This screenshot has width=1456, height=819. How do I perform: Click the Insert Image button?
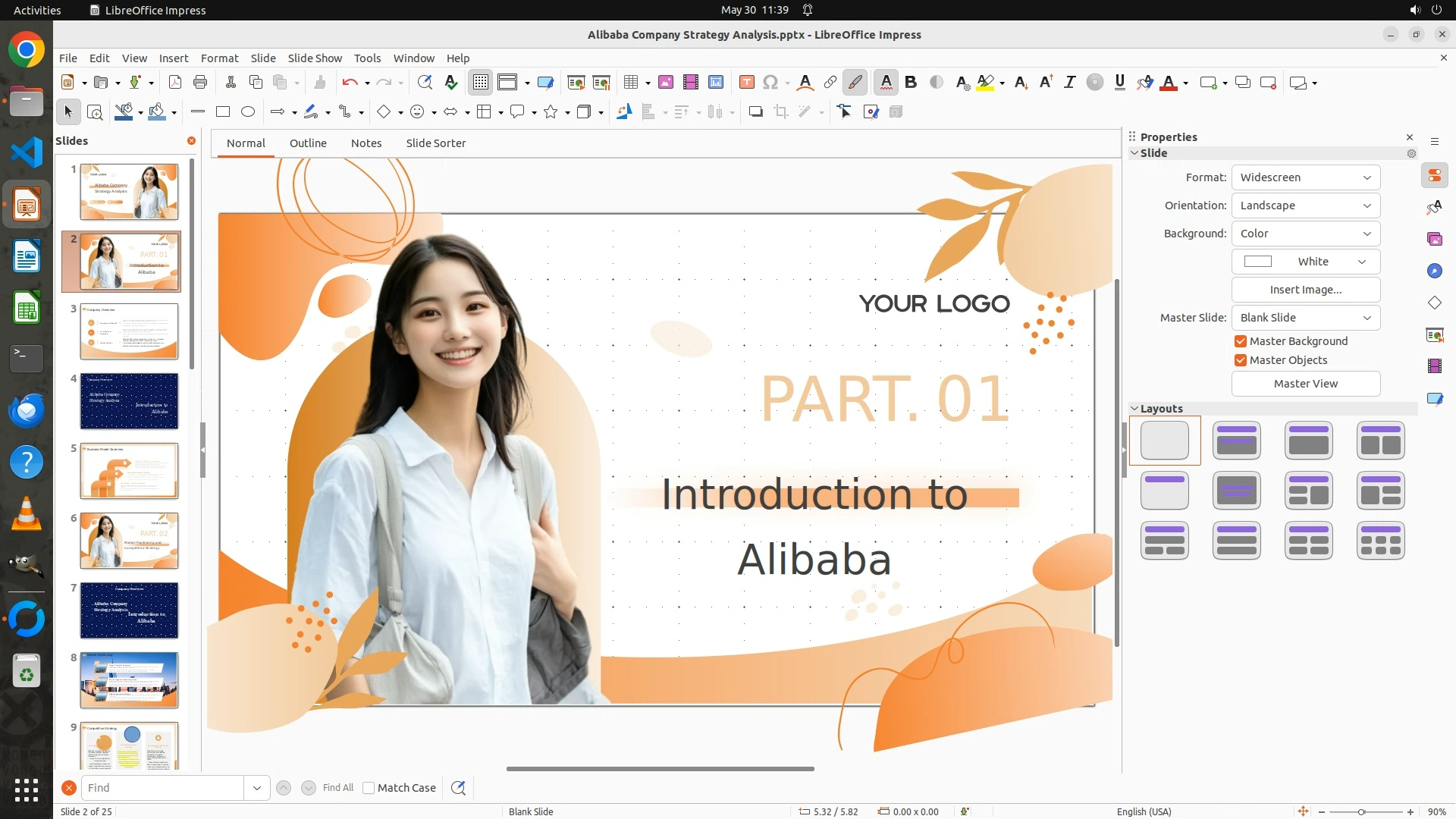[1305, 290]
